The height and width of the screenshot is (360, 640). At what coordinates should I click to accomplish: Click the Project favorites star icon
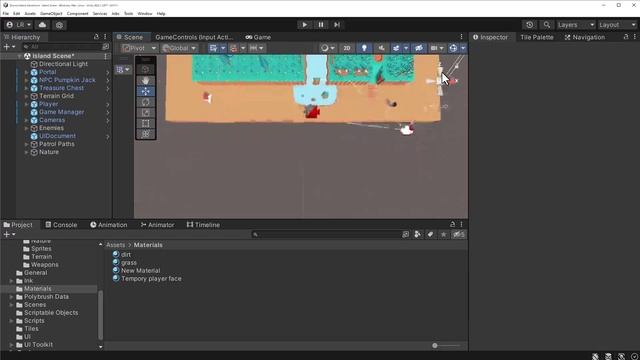click(443, 234)
